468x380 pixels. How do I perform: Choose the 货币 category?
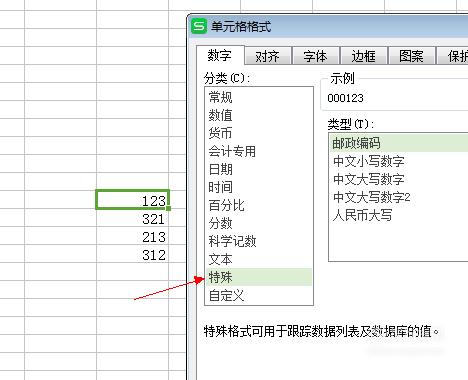pos(259,133)
